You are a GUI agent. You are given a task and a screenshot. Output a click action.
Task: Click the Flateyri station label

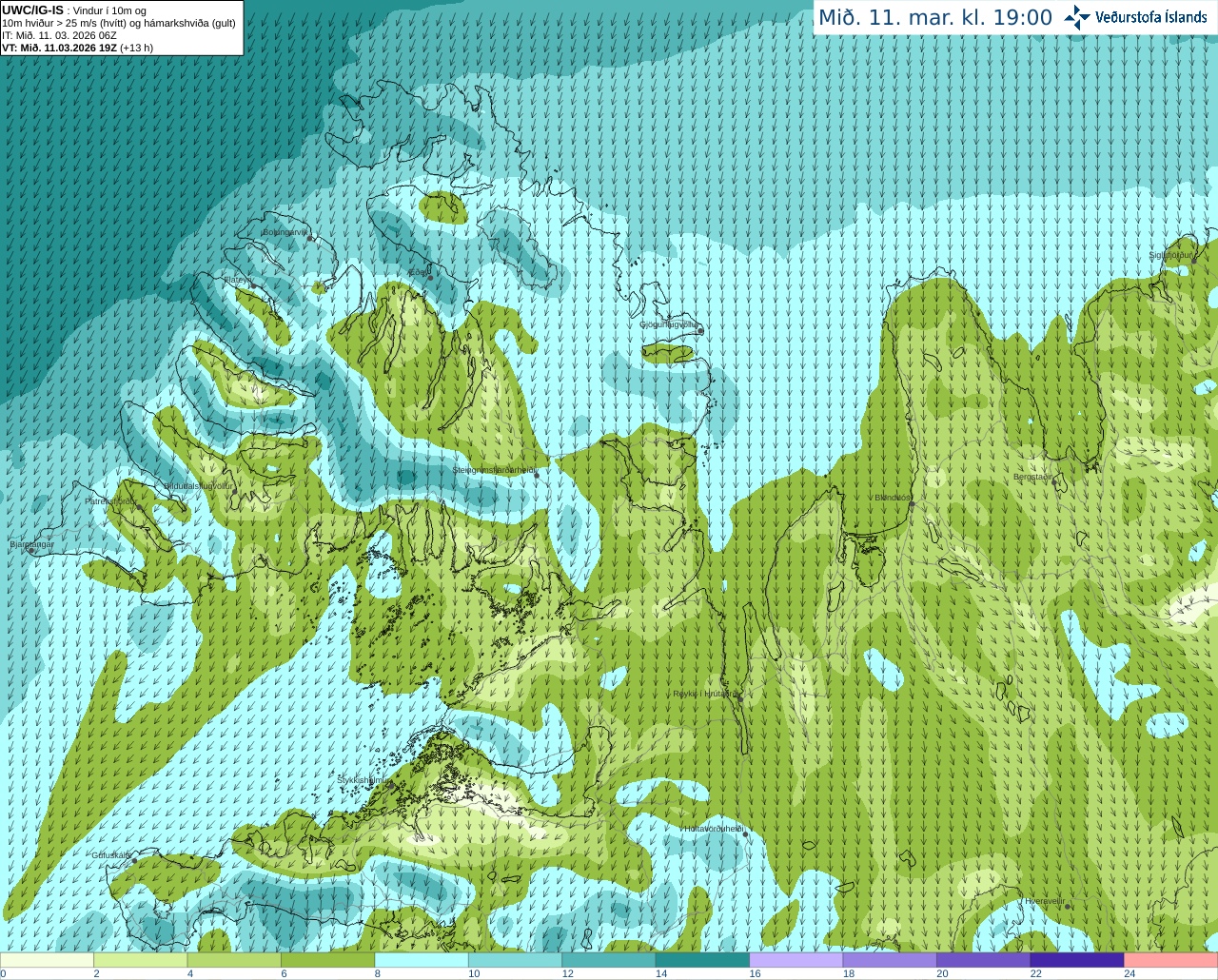pyautogui.click(x=237, y=281)
